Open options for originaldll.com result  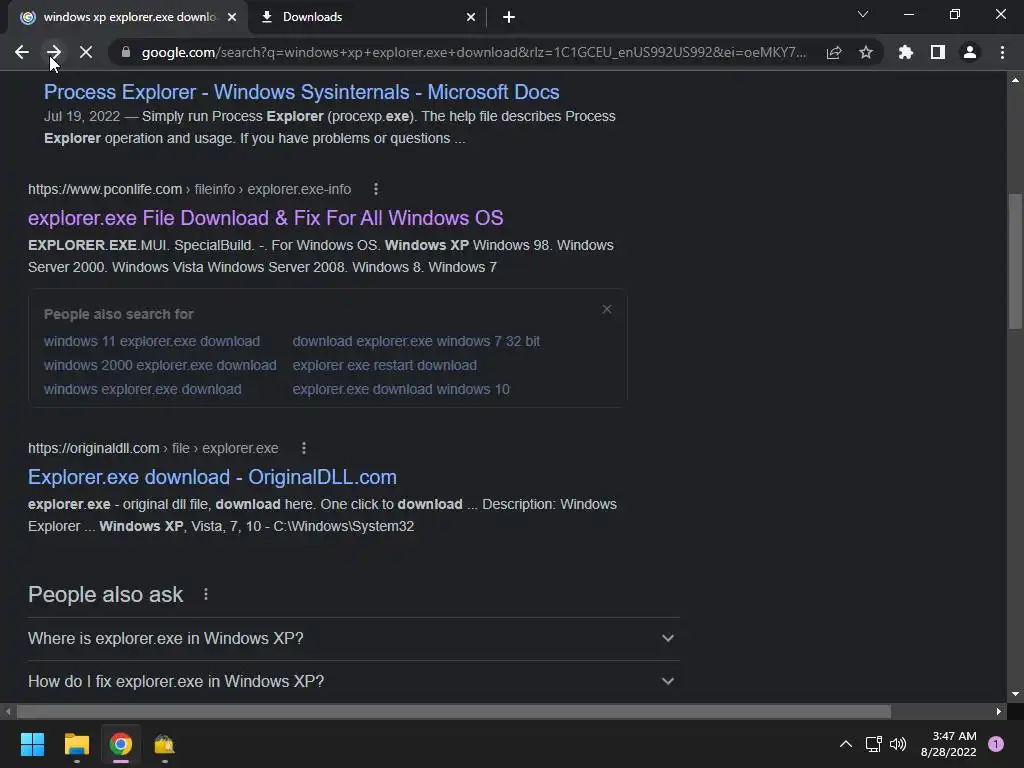tap(304, 448)
